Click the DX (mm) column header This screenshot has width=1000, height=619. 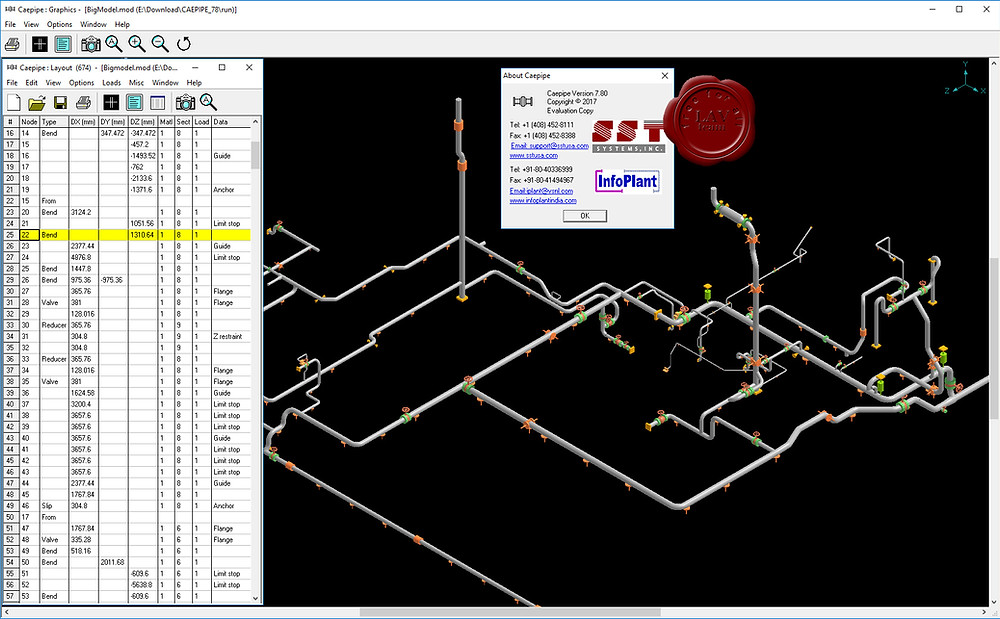pos(83,122)
